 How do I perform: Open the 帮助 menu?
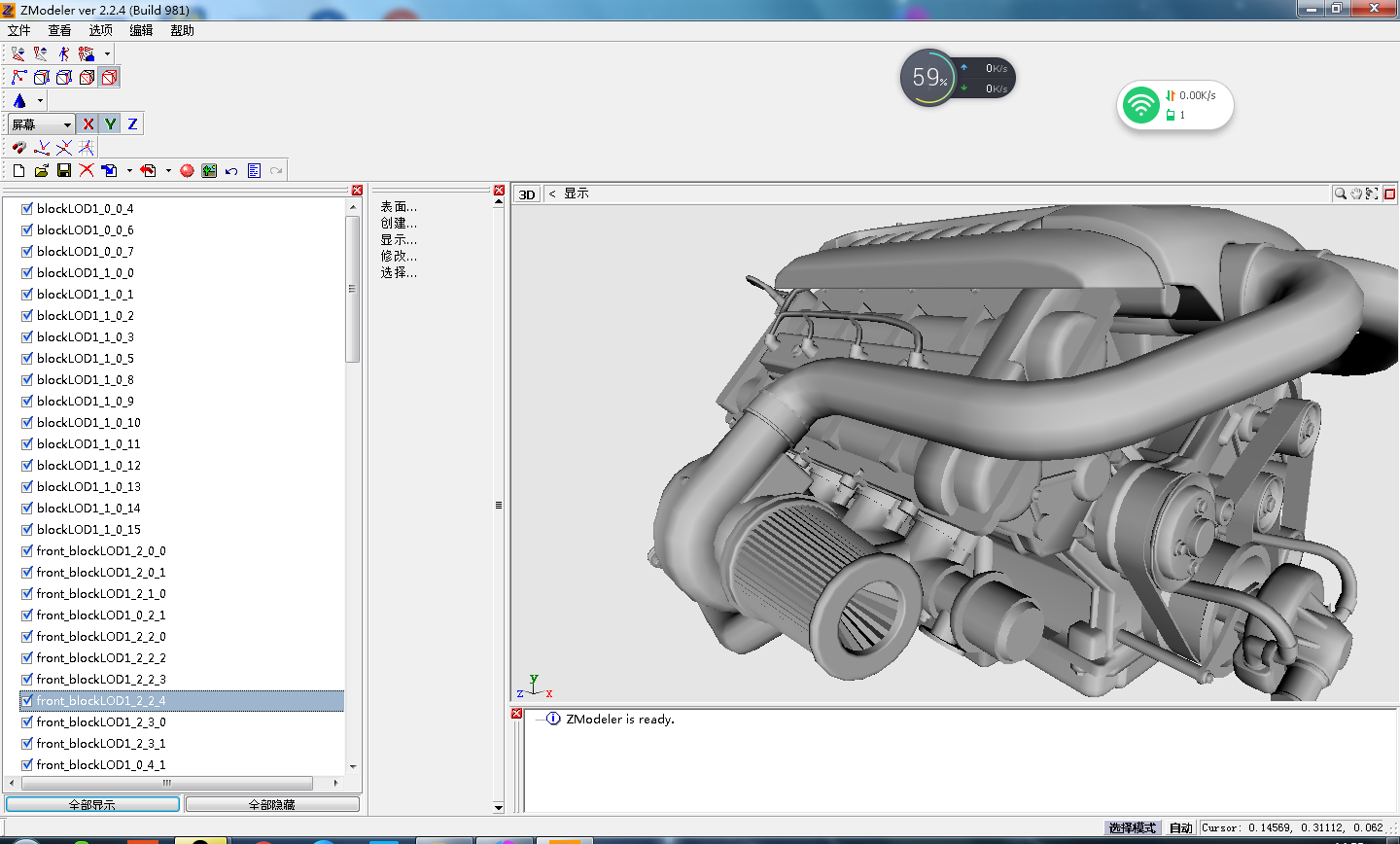[183, 30]
